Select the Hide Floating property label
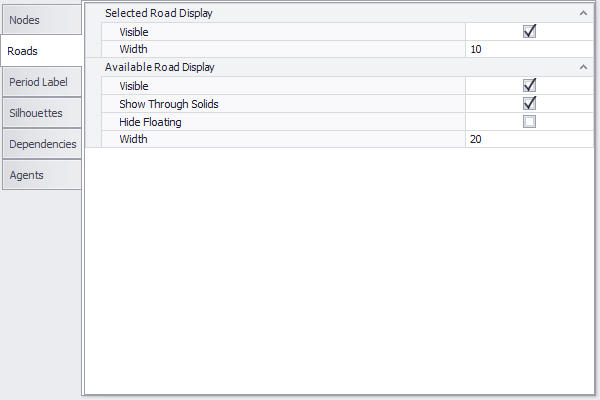Viewport: 600px width, 400px height. (x=150, y=122)
